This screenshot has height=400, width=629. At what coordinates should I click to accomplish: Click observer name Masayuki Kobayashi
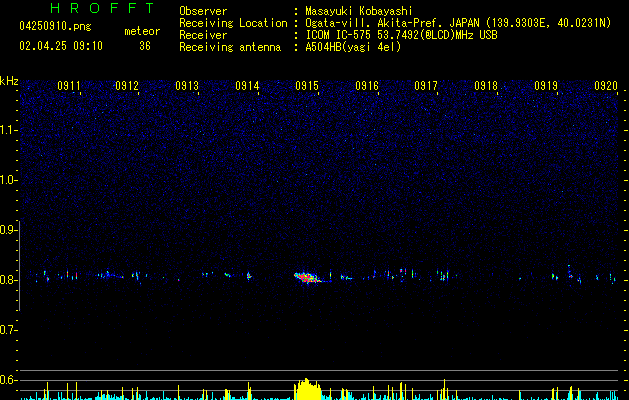(359, 11)
